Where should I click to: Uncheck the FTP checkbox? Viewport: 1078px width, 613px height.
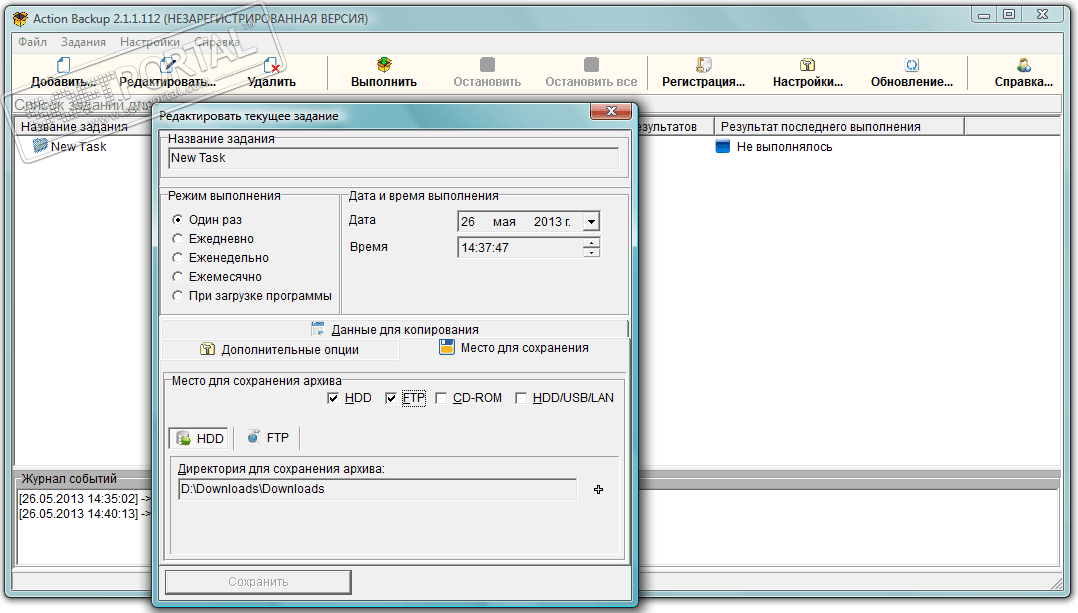coord(390,398)
